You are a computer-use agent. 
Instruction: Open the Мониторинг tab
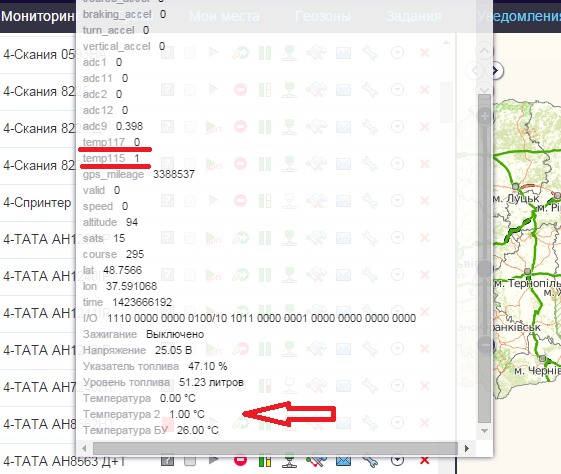pyautogui.click(x=38, y=16)
